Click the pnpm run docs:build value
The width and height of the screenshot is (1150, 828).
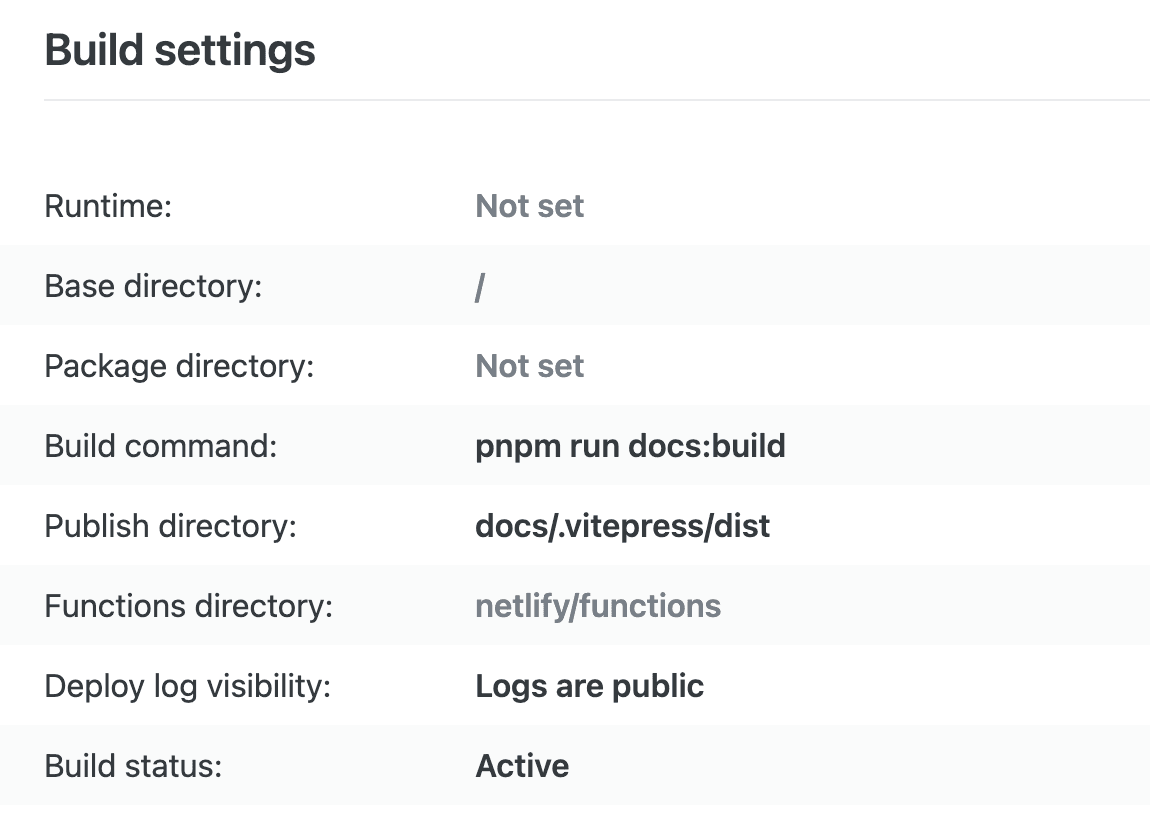tap(630, 446)
